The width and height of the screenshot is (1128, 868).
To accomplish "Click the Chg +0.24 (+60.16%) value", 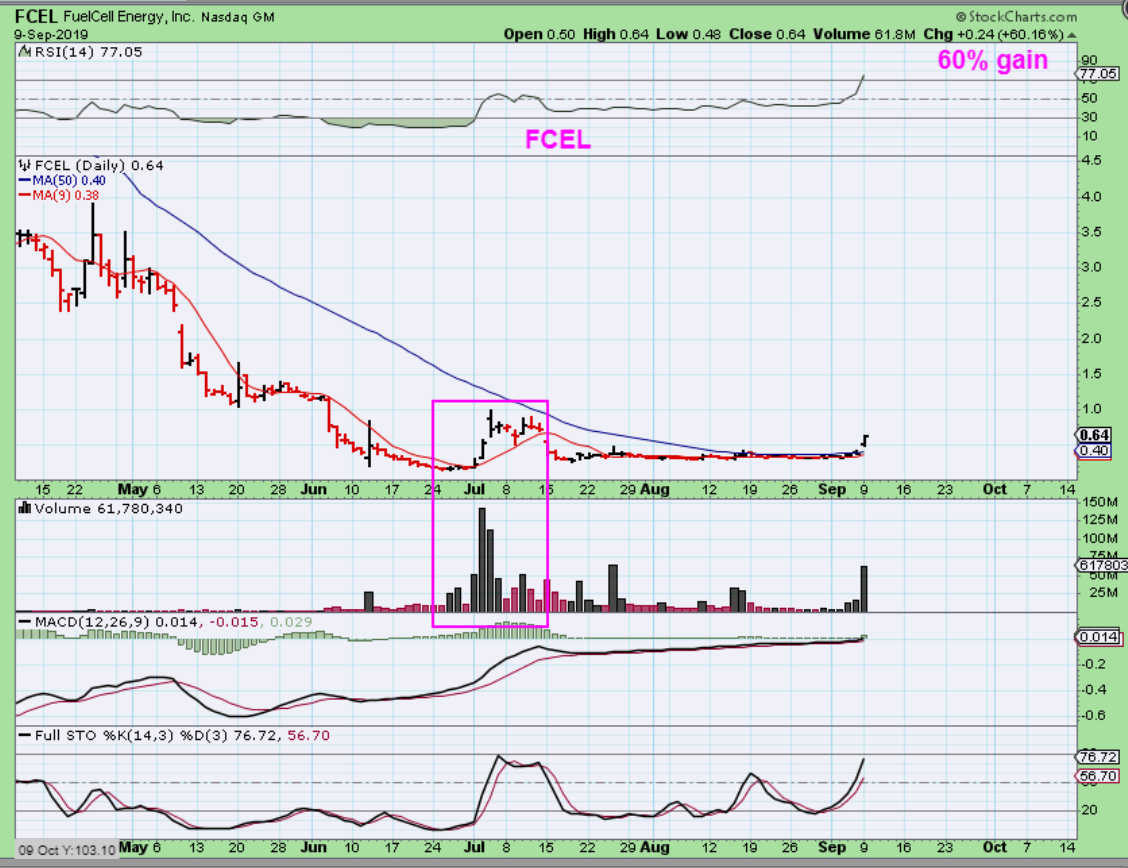I will [993, 34].
